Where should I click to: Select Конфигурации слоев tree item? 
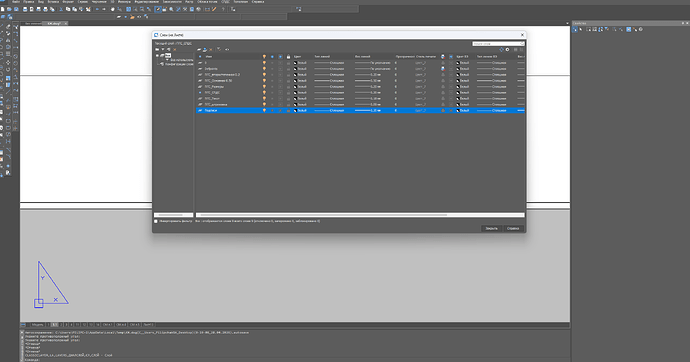[179, 64]
